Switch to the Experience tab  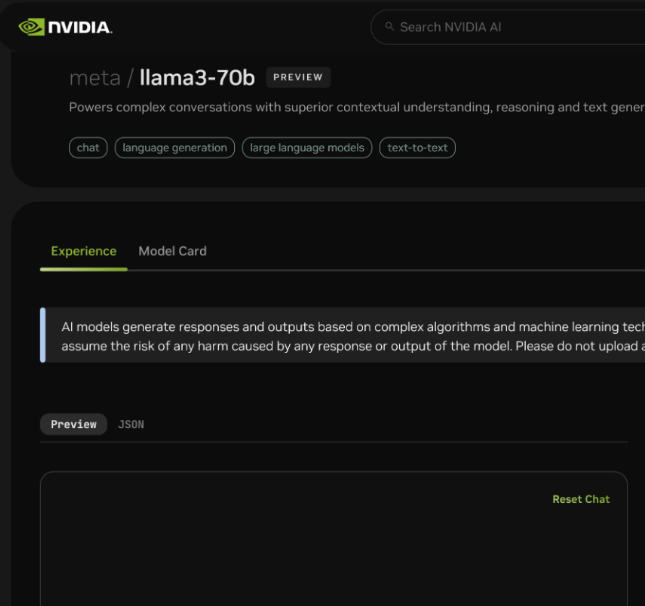(84, 251)
